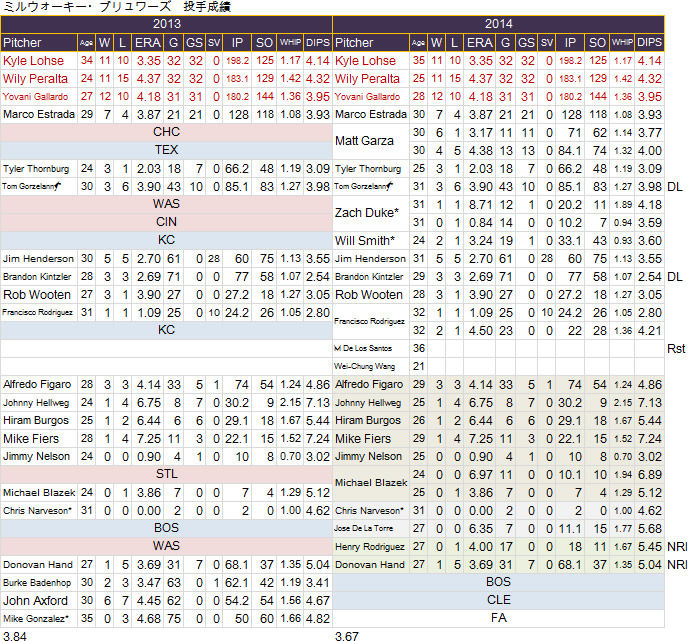Screen dimensions: 688x641
Task: Click the WHIP column header under 2014
Action: (x=622, y=43)
